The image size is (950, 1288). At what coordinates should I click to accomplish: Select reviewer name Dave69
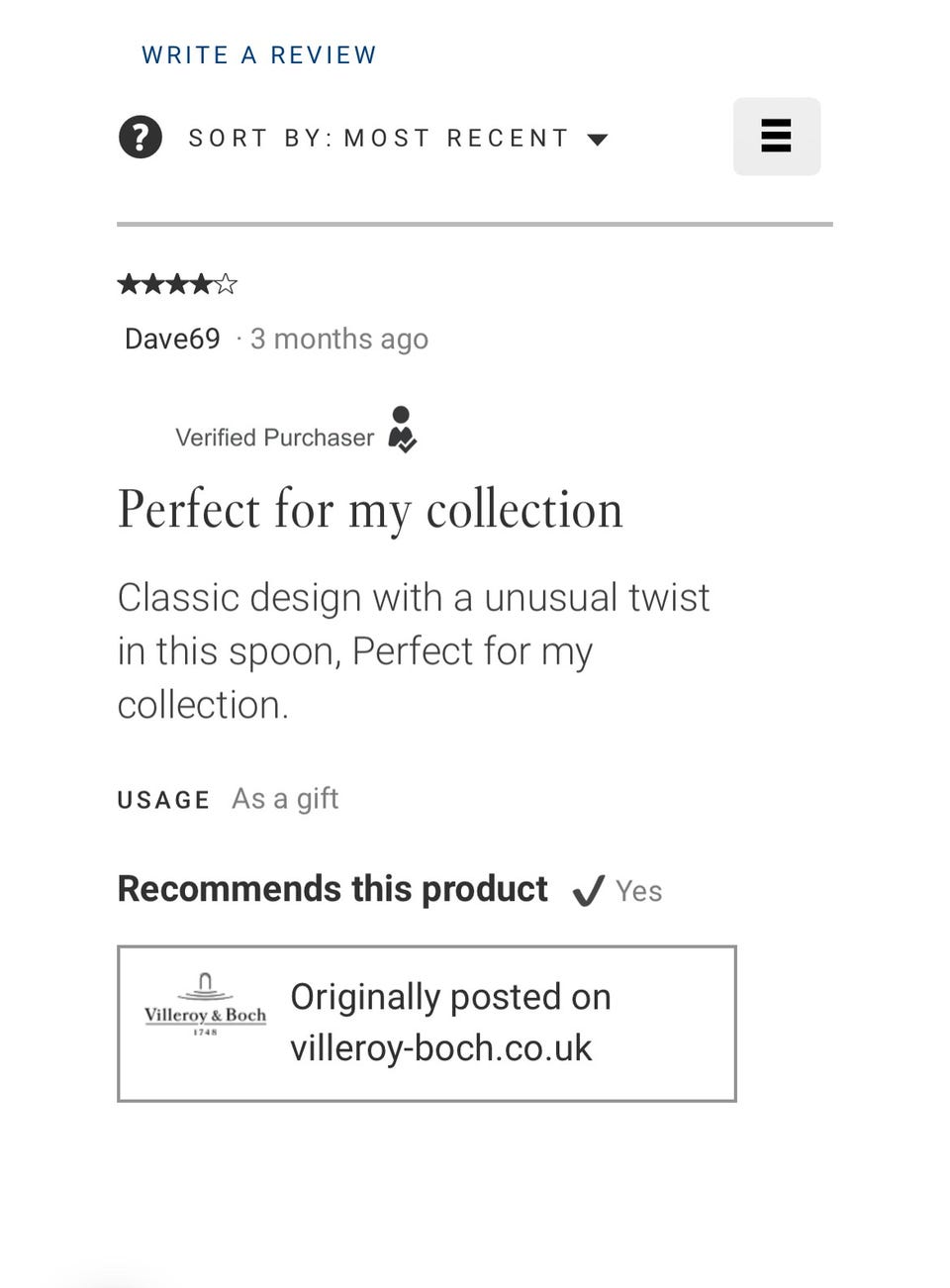172,339
